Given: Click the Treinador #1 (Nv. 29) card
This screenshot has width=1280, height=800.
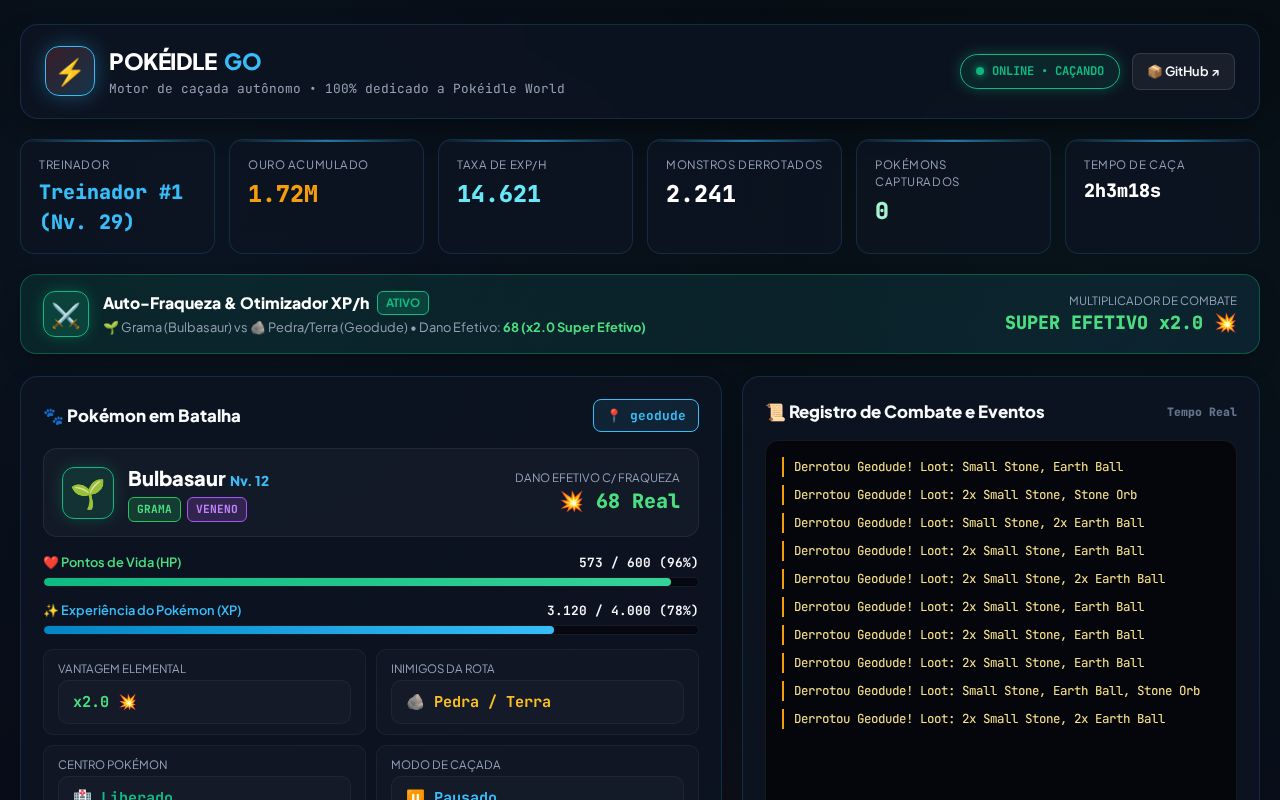Looking at the screenshot, I should pyautogui.click(x=117, y=196).
